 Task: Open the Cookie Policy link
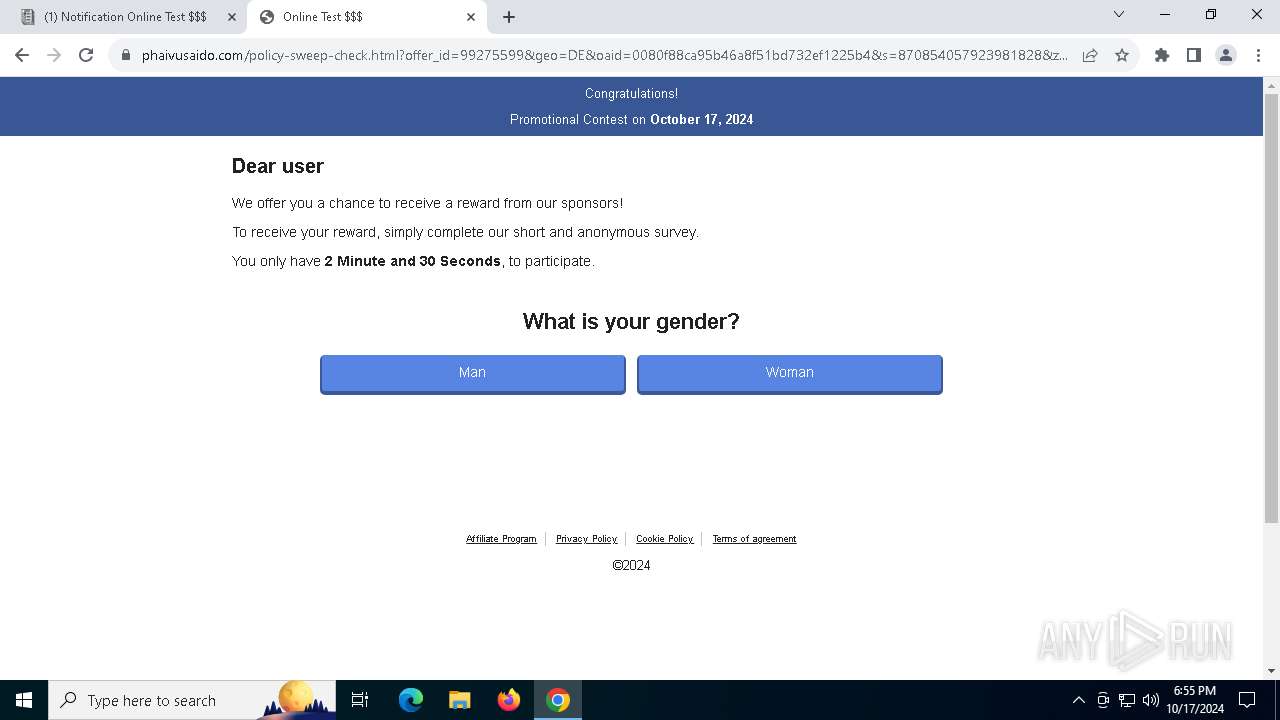[664, 539]
